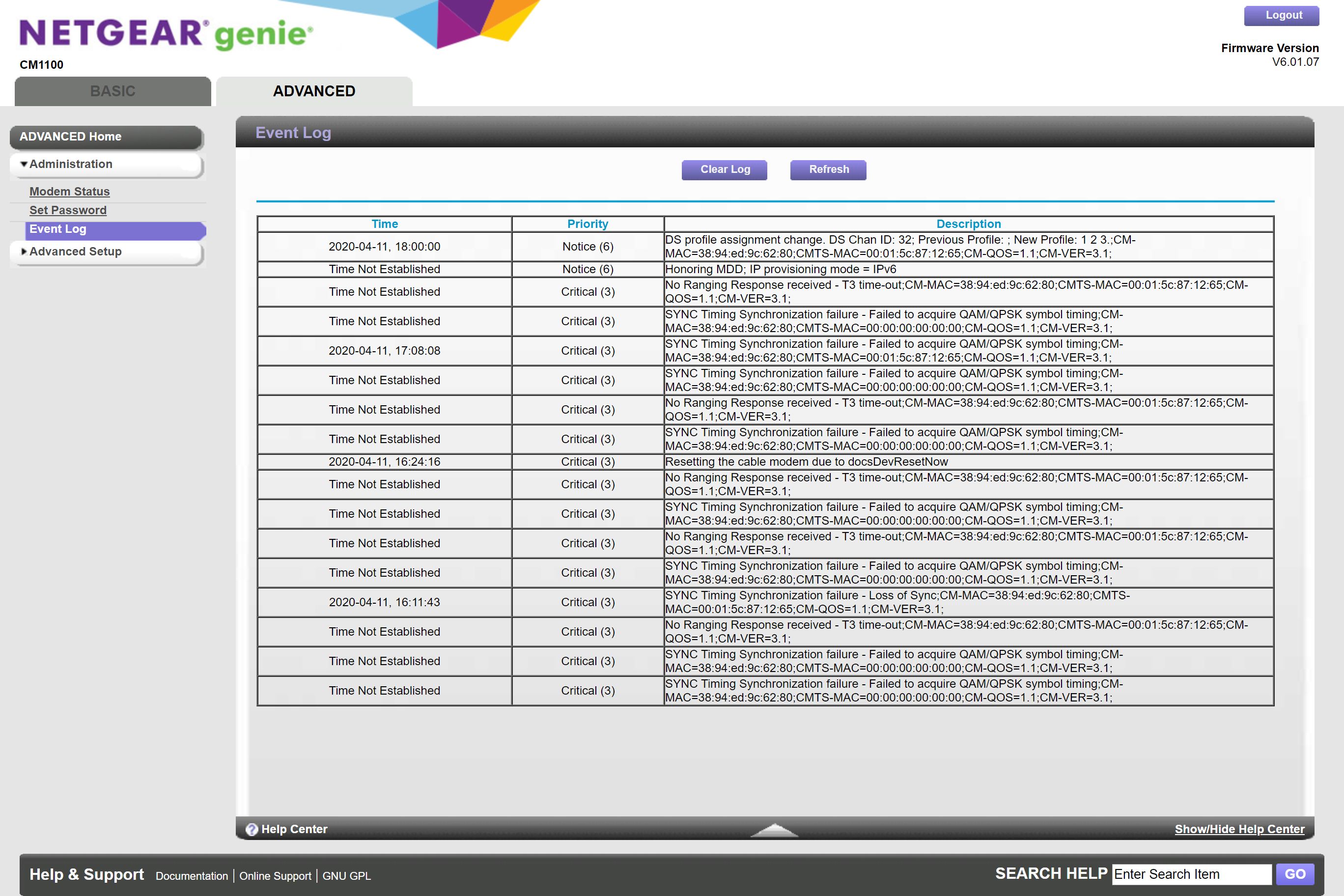Go to Set Password page
This screenshot has height=896, width=1344.
click(x=67, y=210)
